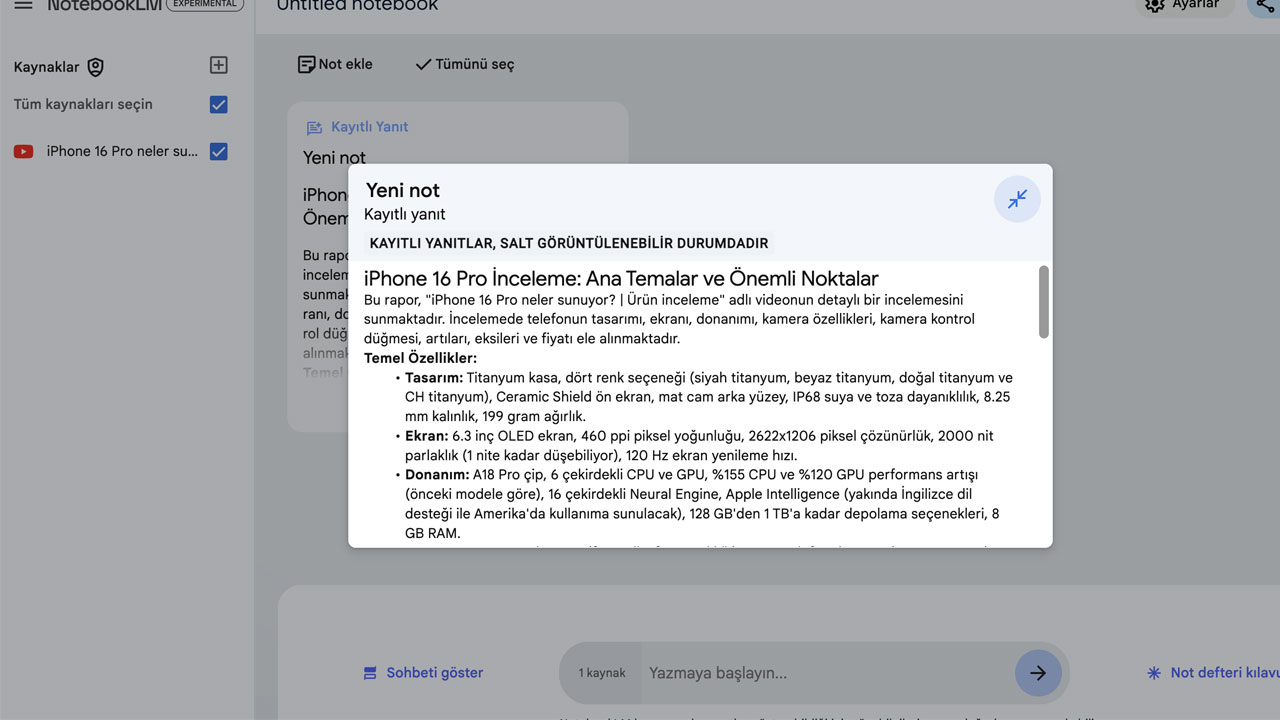Open Ayarlar settings

1185,5
